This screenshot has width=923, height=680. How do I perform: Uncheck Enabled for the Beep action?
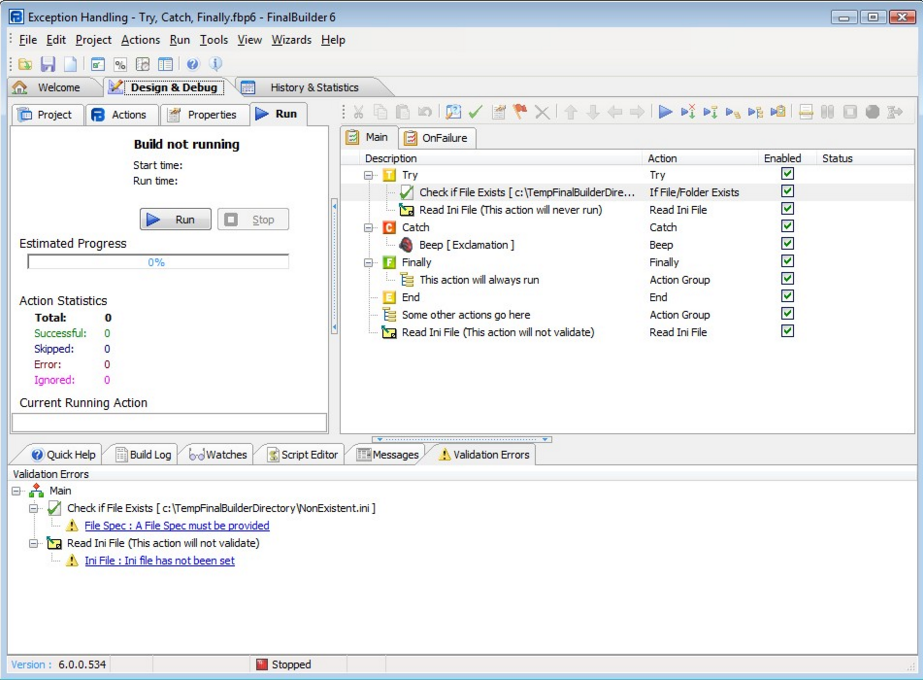787,244
